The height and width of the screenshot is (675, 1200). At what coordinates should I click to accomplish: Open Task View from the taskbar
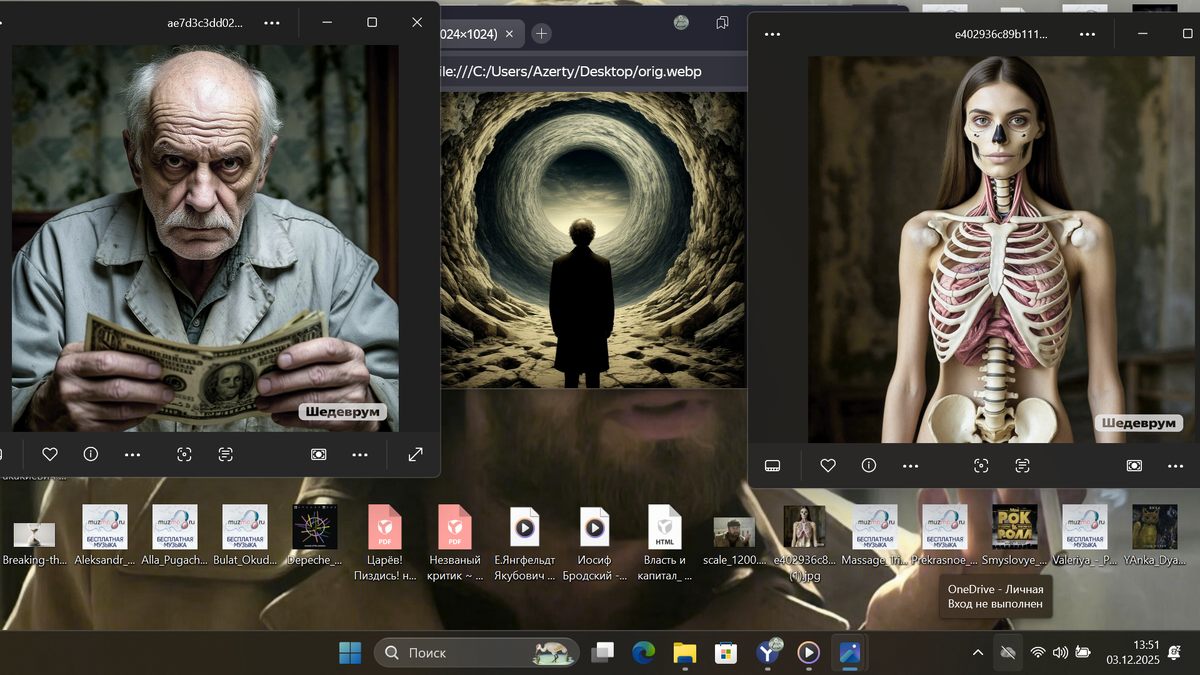click(x=602, y=653)
